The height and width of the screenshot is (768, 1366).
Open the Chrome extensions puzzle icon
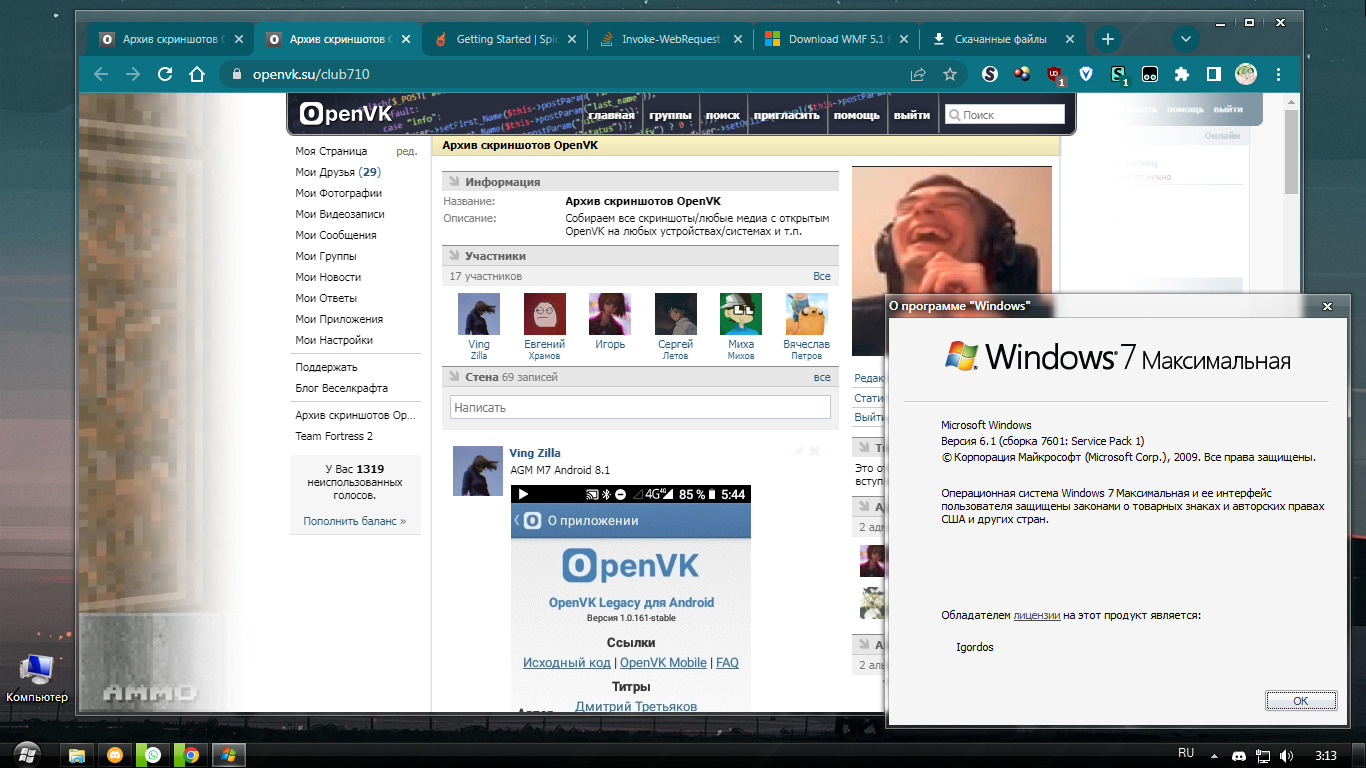coord(1181,75)
